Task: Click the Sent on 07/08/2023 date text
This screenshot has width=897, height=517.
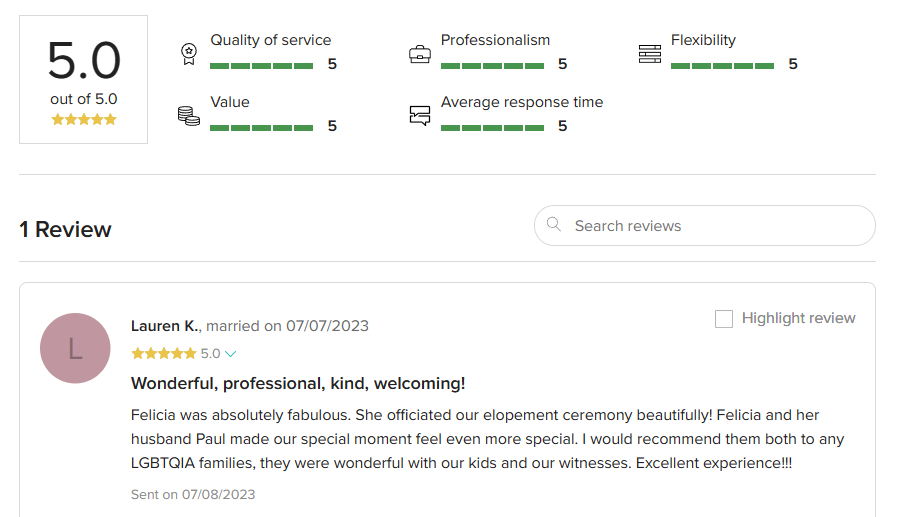Action: (x=193, y=495)
